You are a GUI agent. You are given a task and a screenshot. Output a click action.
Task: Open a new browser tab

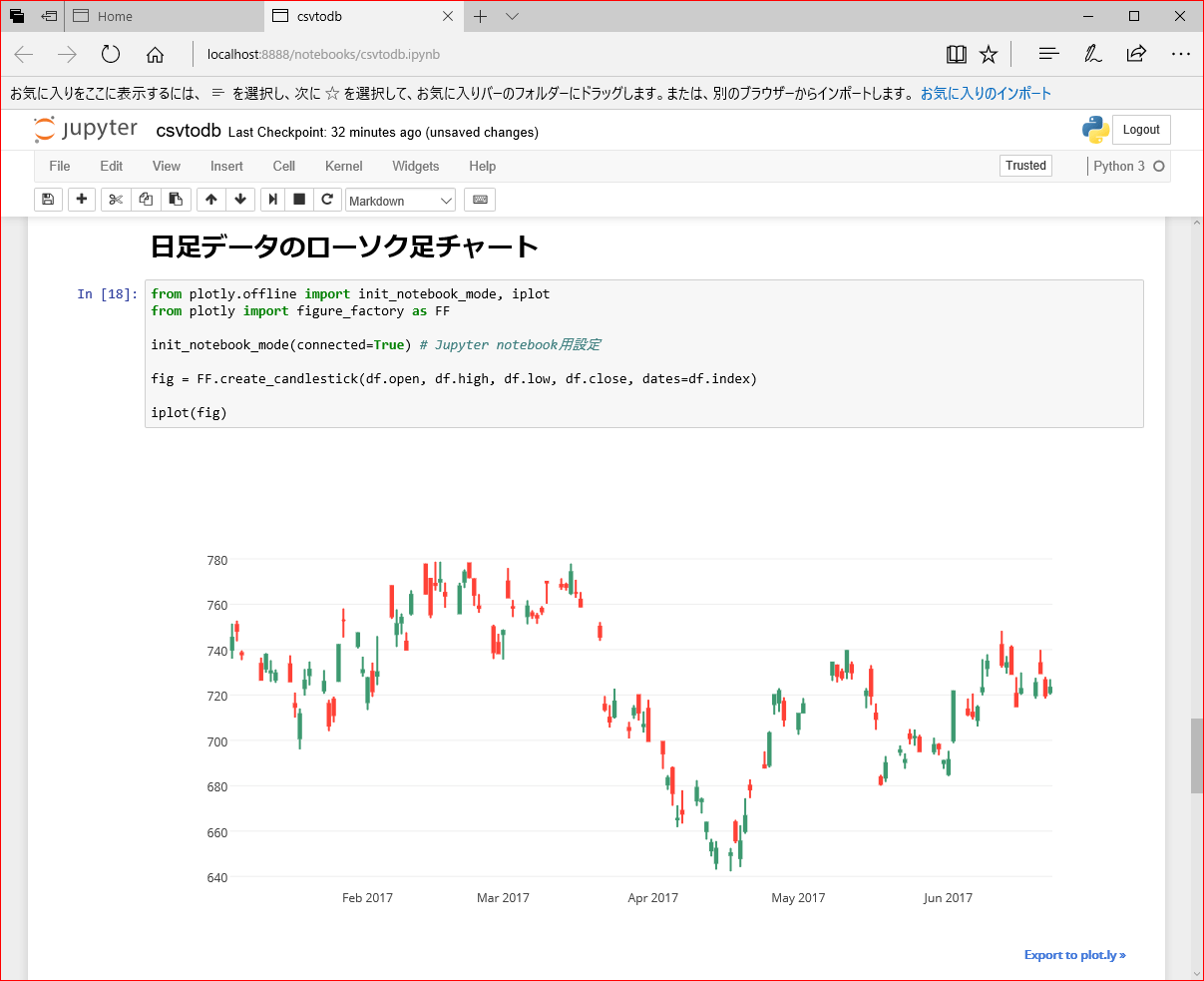480,16
